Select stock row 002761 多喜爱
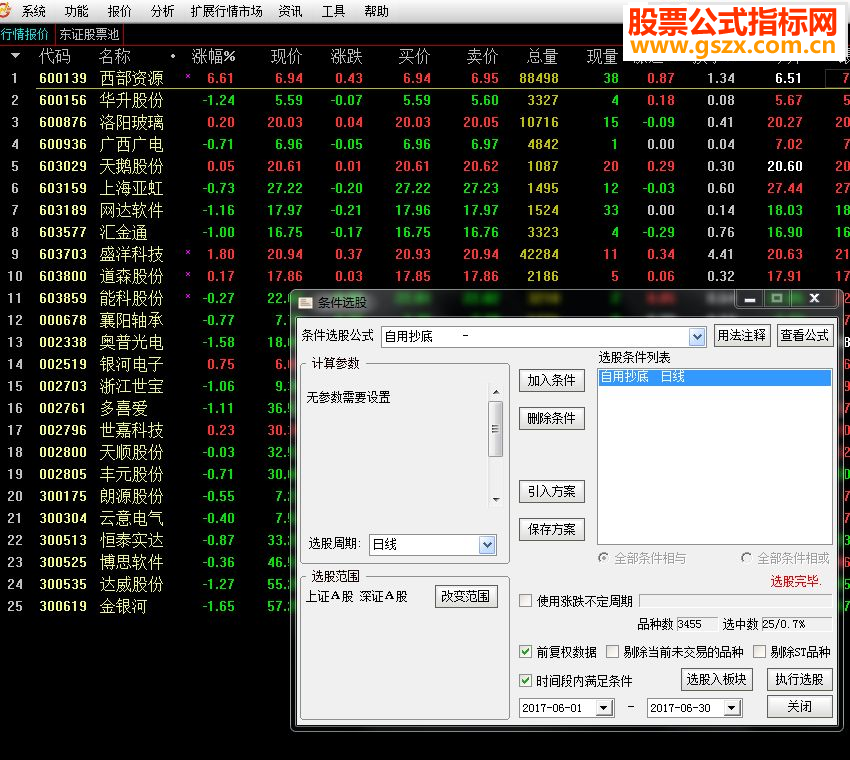Image resolution: width=850 pixels, height=760 pixels. tap(145, 408)
